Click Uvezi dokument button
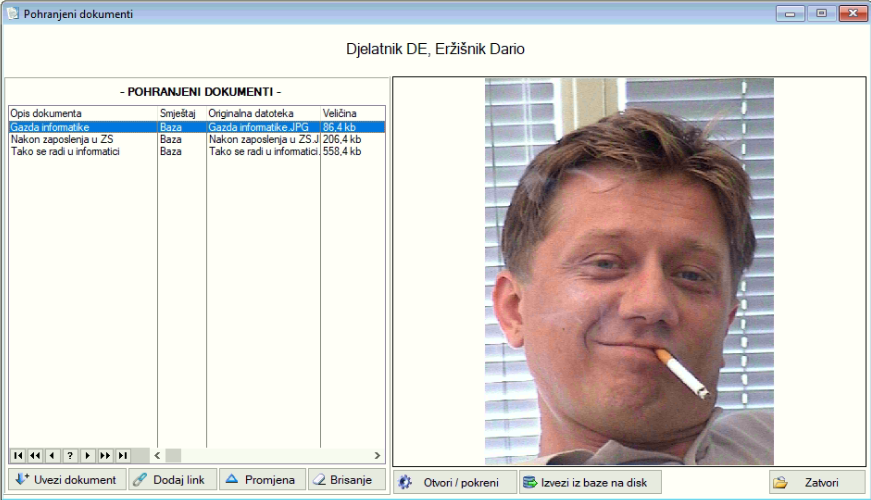Viewport: 871px width, 500px height. (x=67, y=479)
